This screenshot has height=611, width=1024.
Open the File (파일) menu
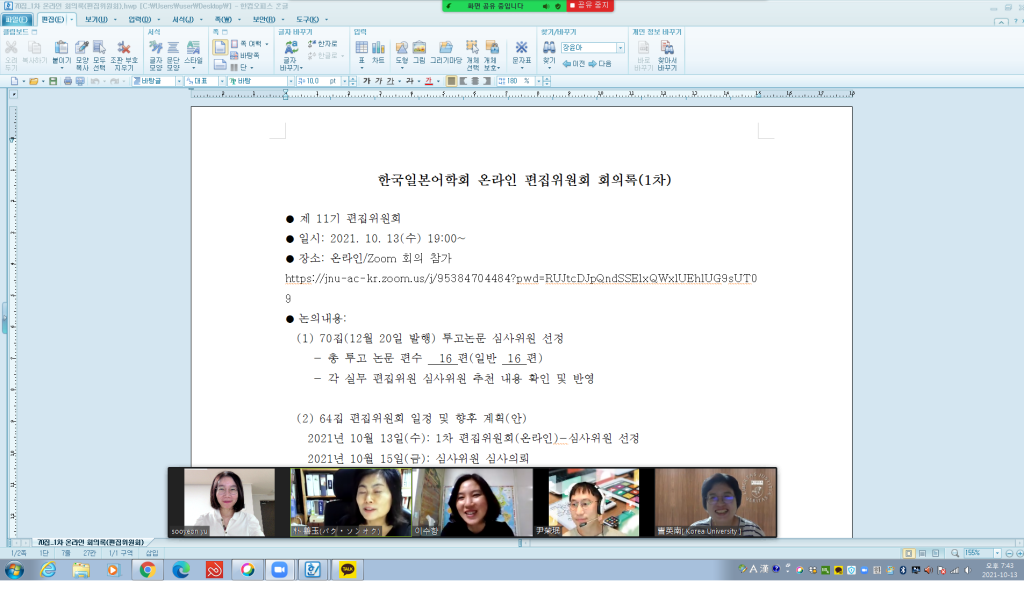pos(16,20)
